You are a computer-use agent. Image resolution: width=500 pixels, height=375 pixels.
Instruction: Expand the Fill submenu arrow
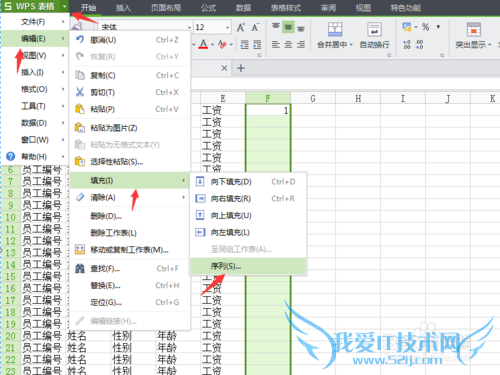[x=184, y=180]
